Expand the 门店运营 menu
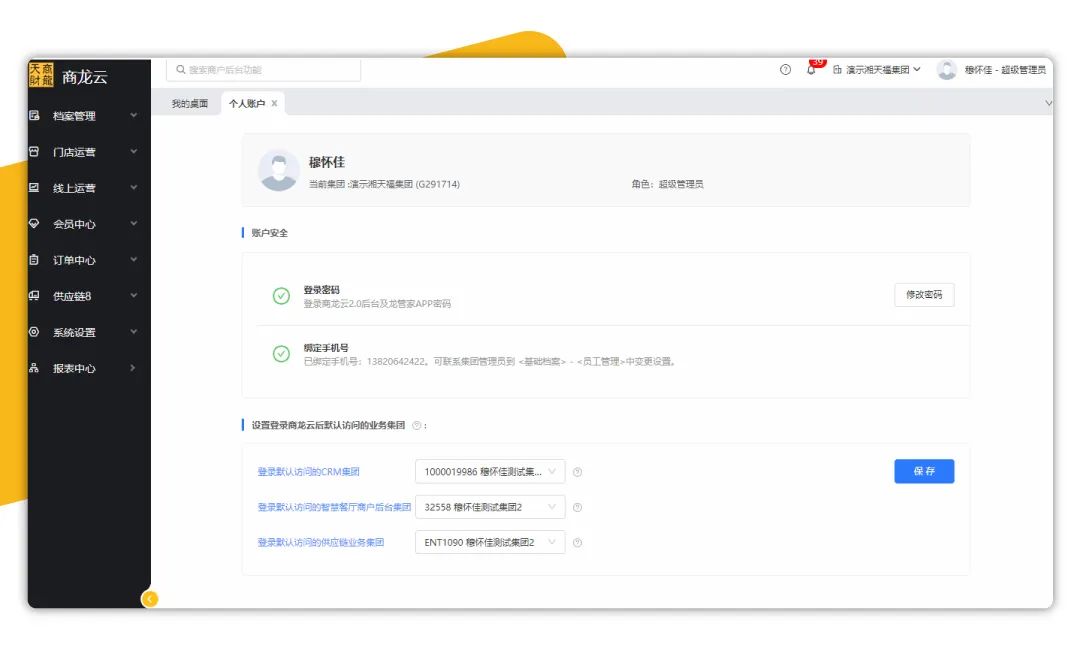The width and height of the screenshot is (1080, 663). coord(134,151)
